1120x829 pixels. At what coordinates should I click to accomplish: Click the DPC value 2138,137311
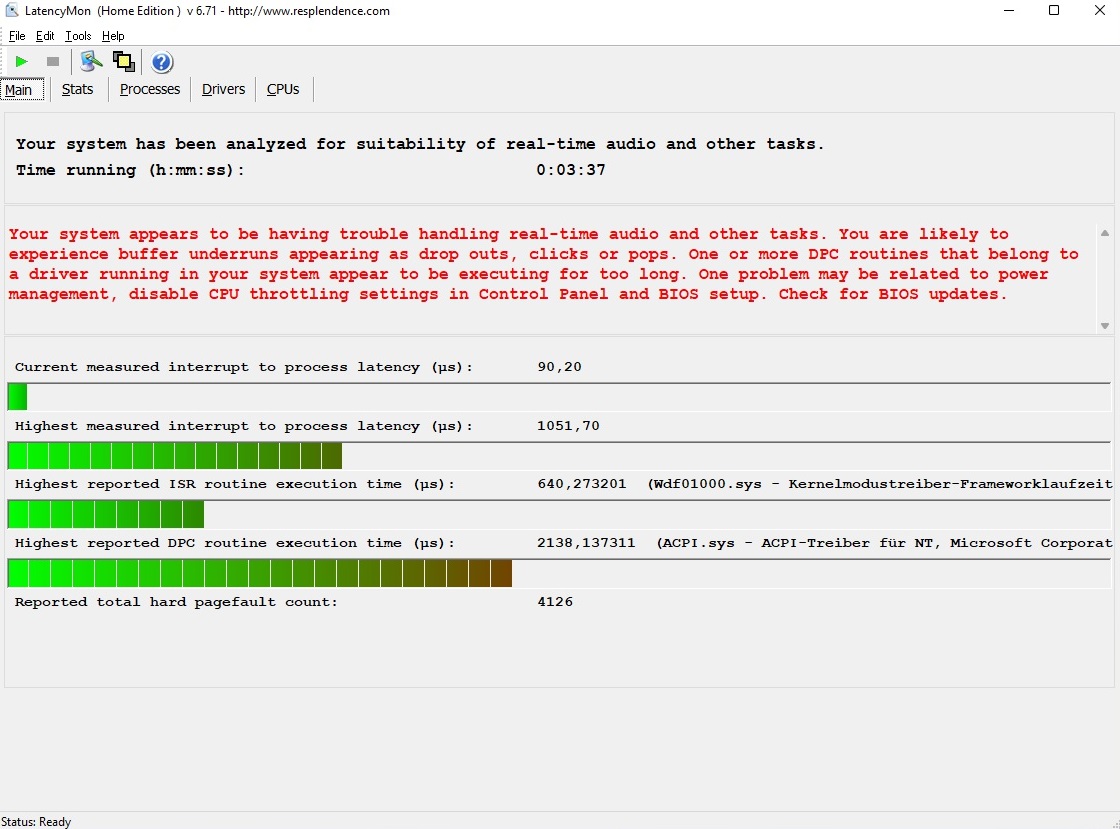pyautogui.click(x=586, y=543)
